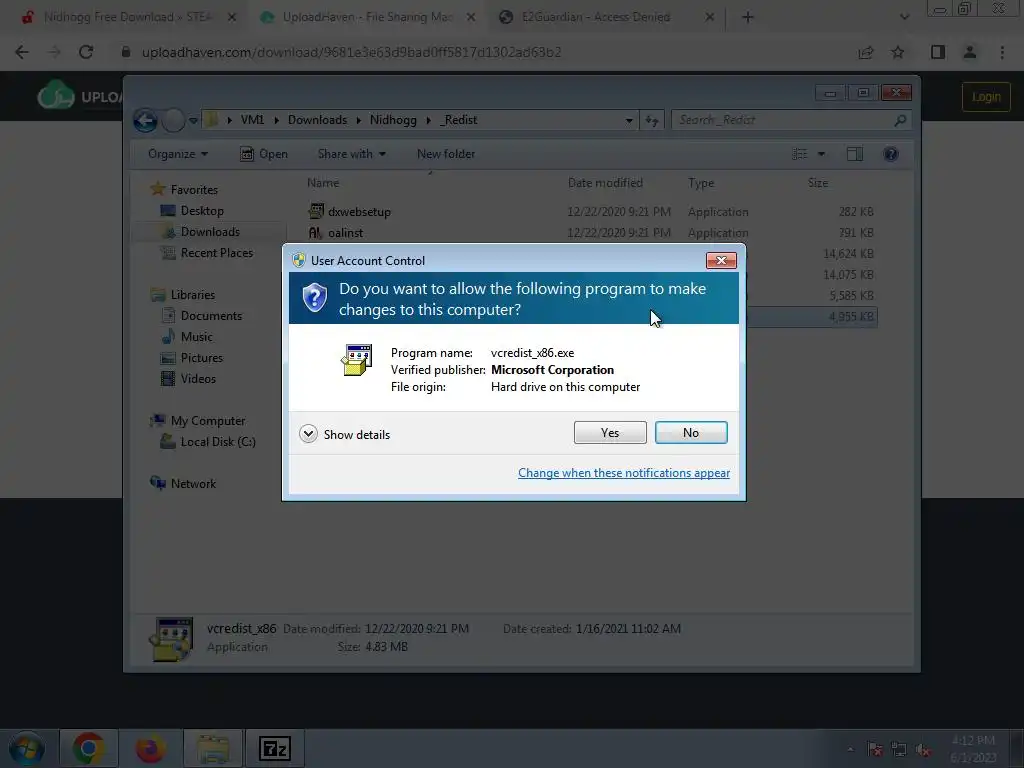Select My Computer in navigation pane
Screen dimensions: 1024x768
208,421
